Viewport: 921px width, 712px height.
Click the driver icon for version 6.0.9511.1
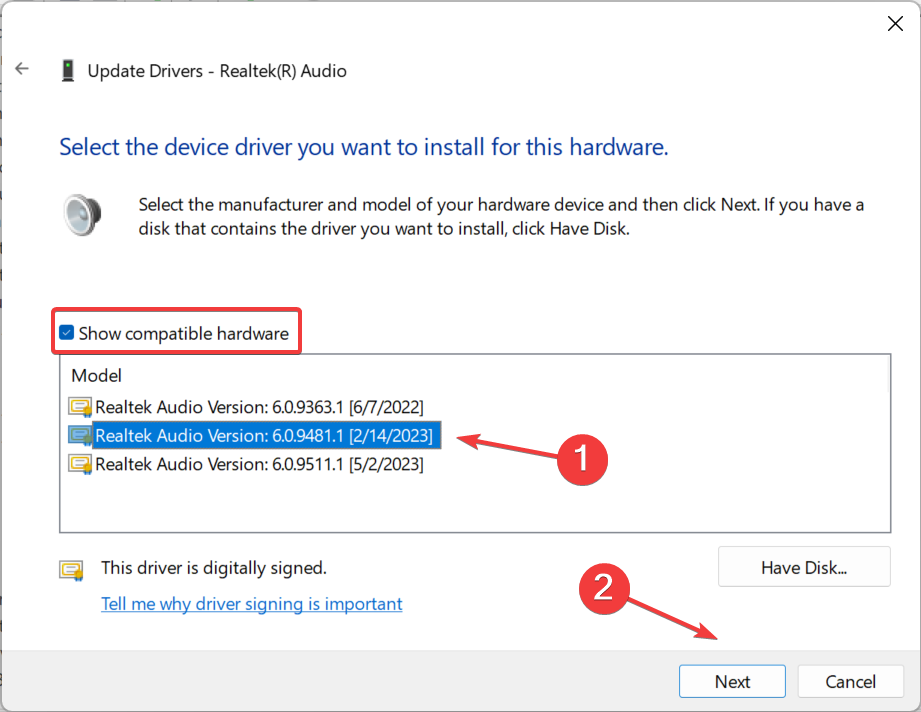(80, 465)
